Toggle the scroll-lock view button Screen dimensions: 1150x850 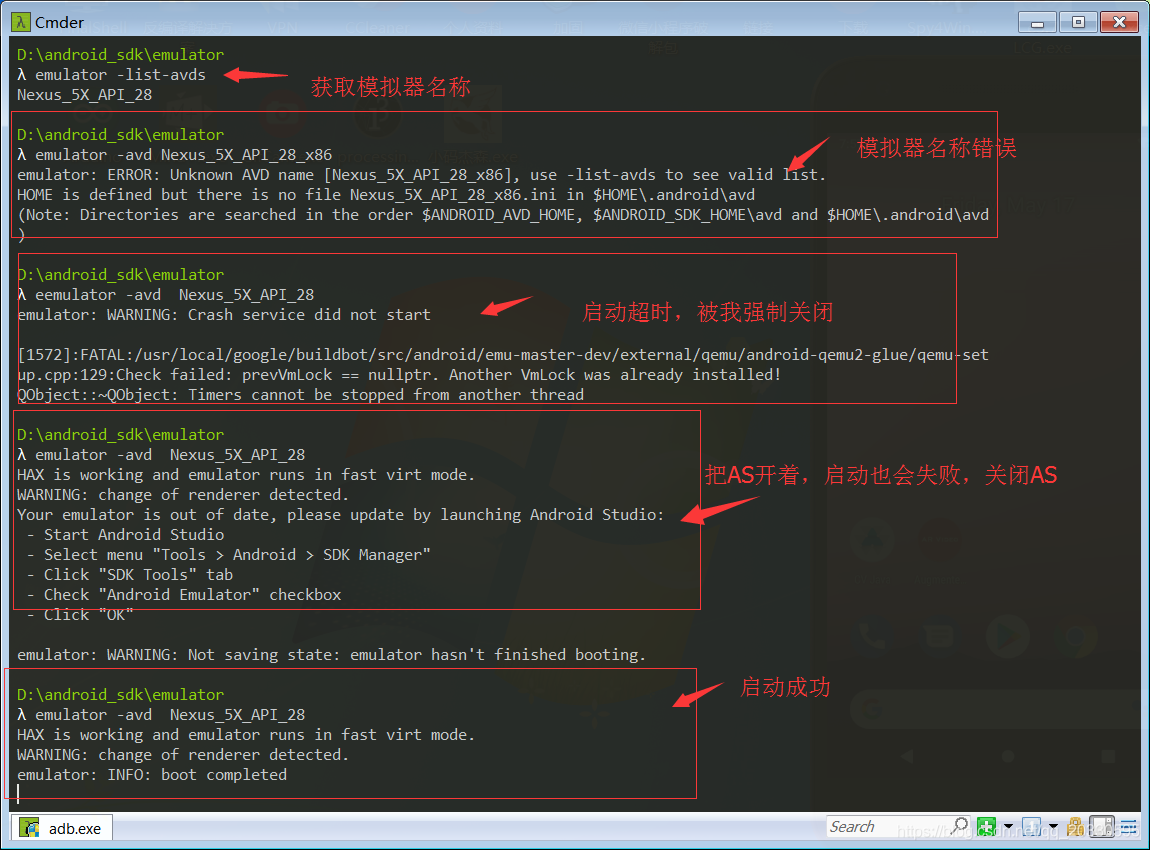click(x=1102, y=827)
